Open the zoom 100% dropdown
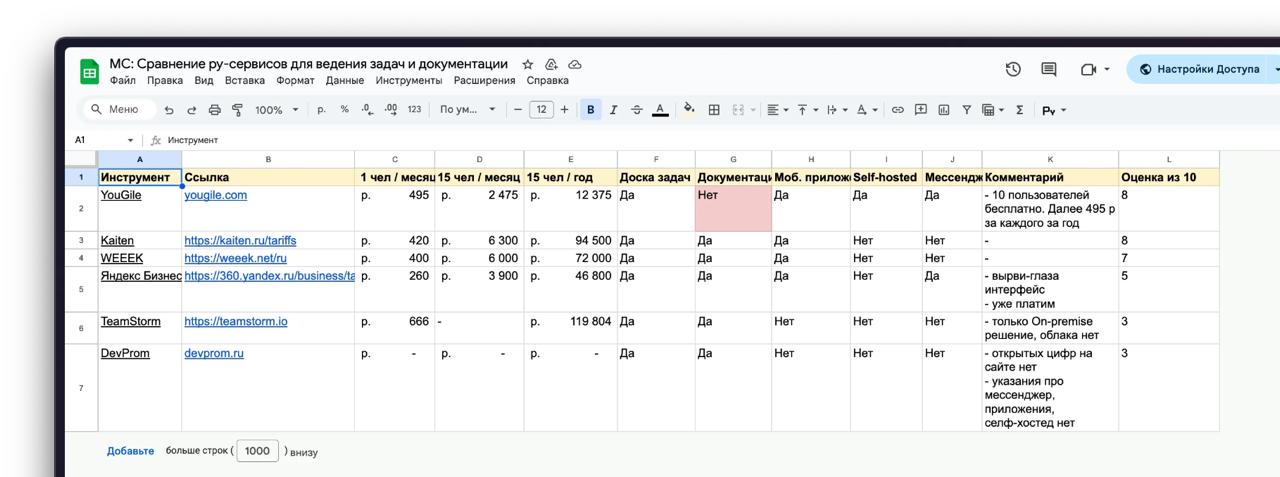This screenshot has width=1280, height=477. (277, 110)
